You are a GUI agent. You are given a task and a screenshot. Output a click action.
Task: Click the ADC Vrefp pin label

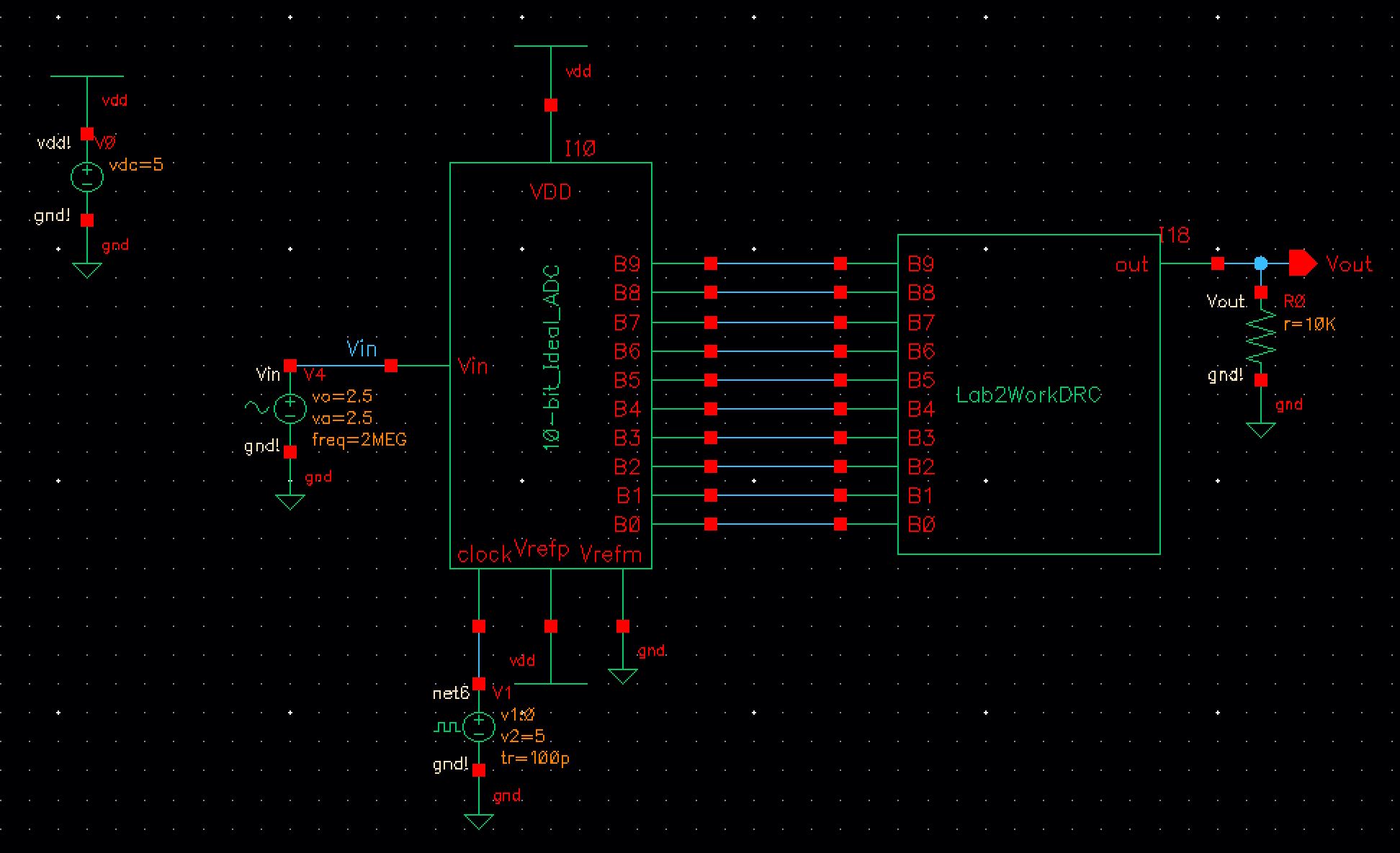point(542,550)
